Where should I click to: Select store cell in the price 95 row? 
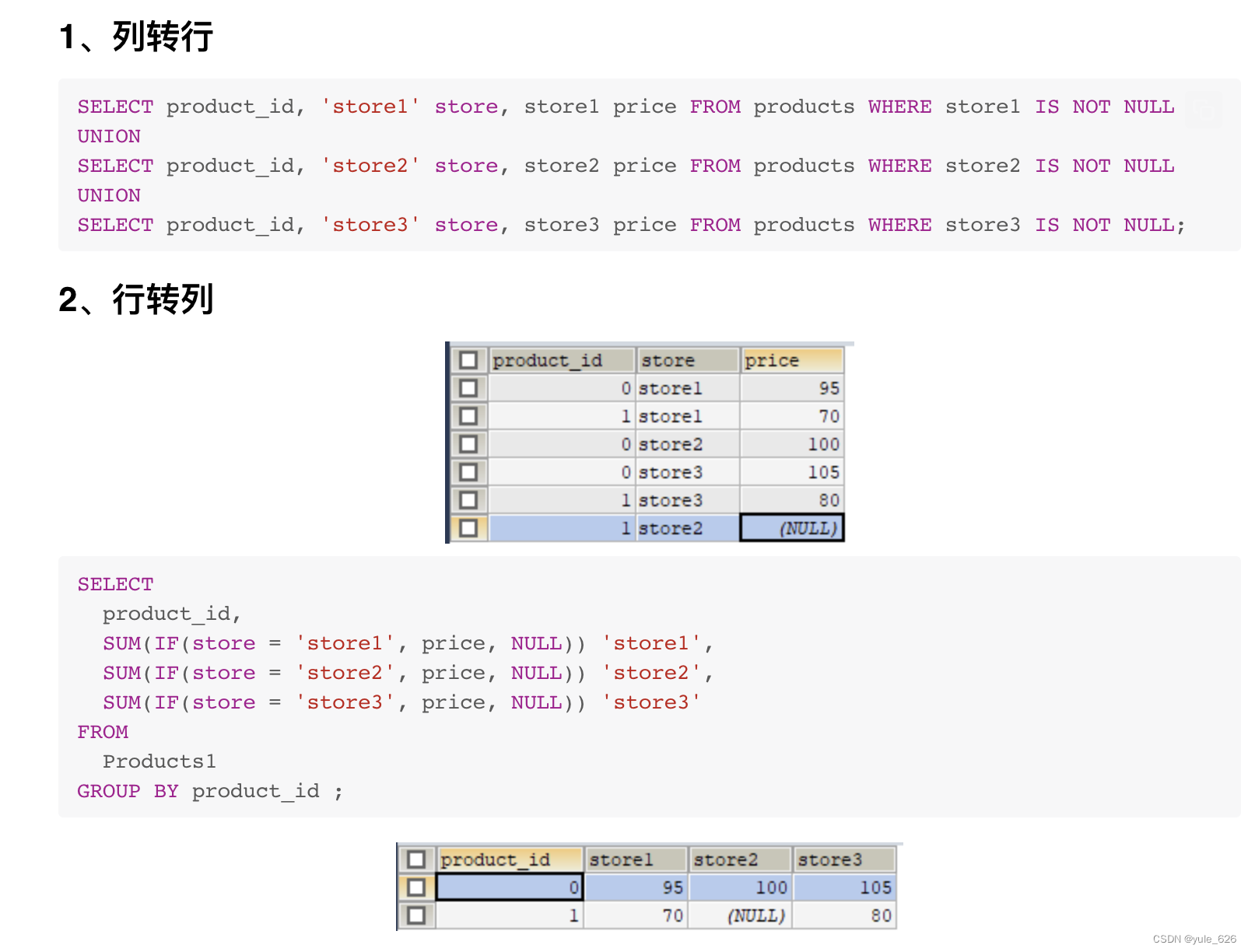point(687,388)
